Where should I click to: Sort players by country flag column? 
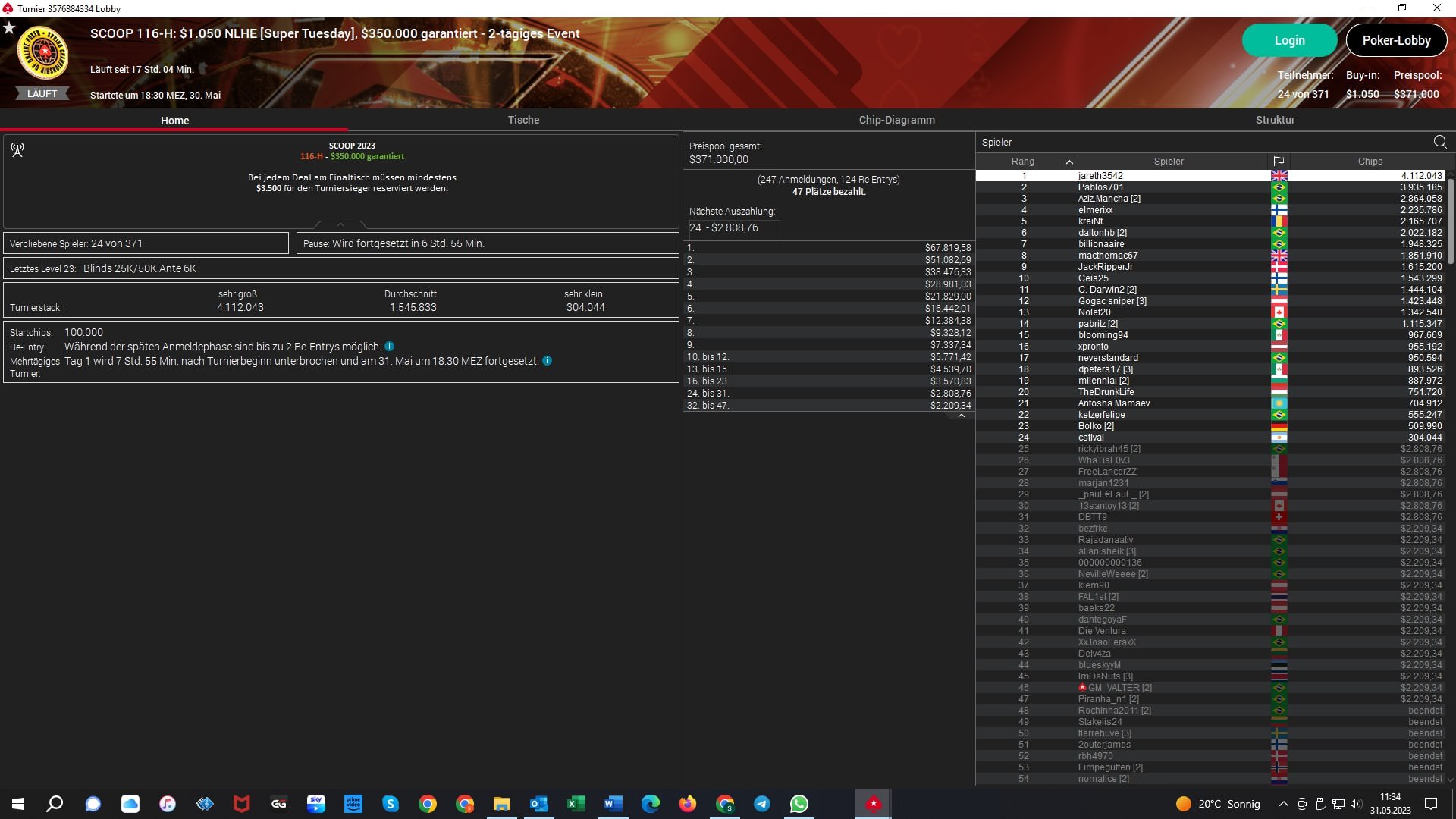point(1279,162)
